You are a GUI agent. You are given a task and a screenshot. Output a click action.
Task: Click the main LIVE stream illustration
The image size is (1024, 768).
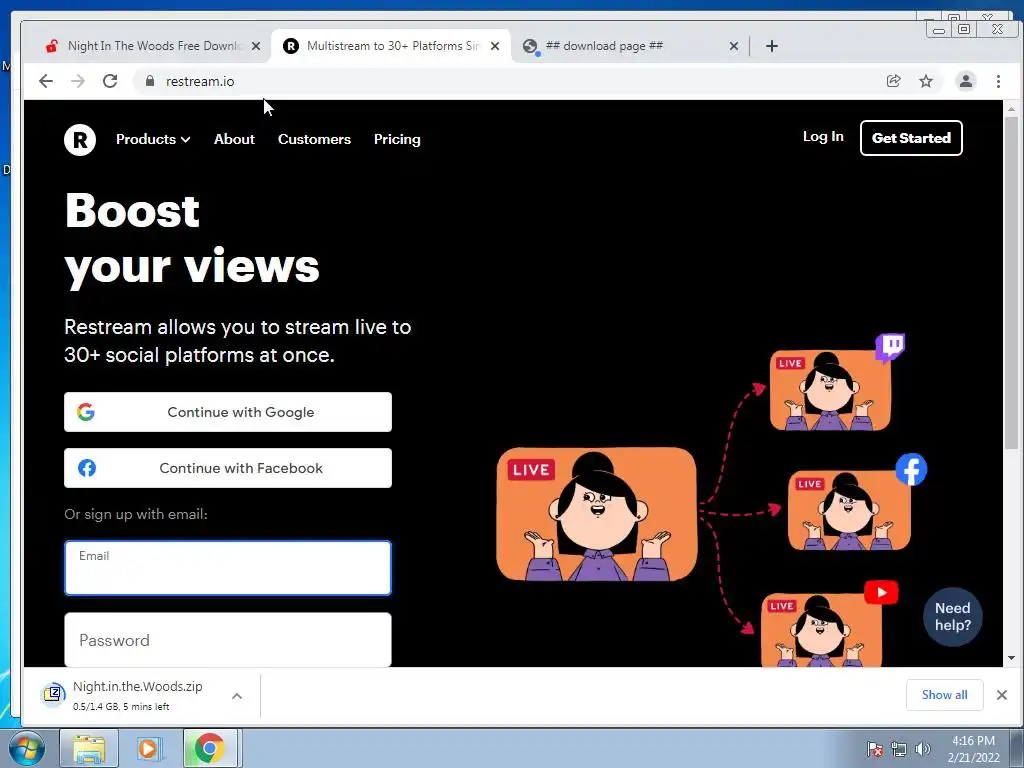[596, 515]
